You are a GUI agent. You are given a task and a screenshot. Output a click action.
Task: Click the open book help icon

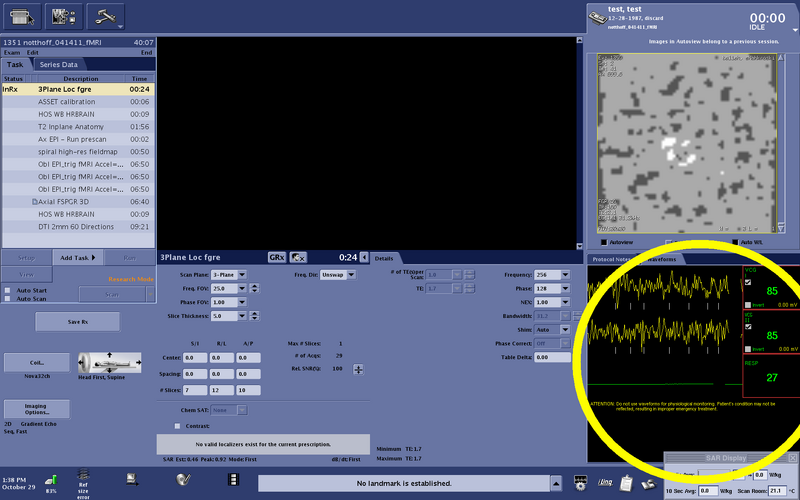point(648,483)
